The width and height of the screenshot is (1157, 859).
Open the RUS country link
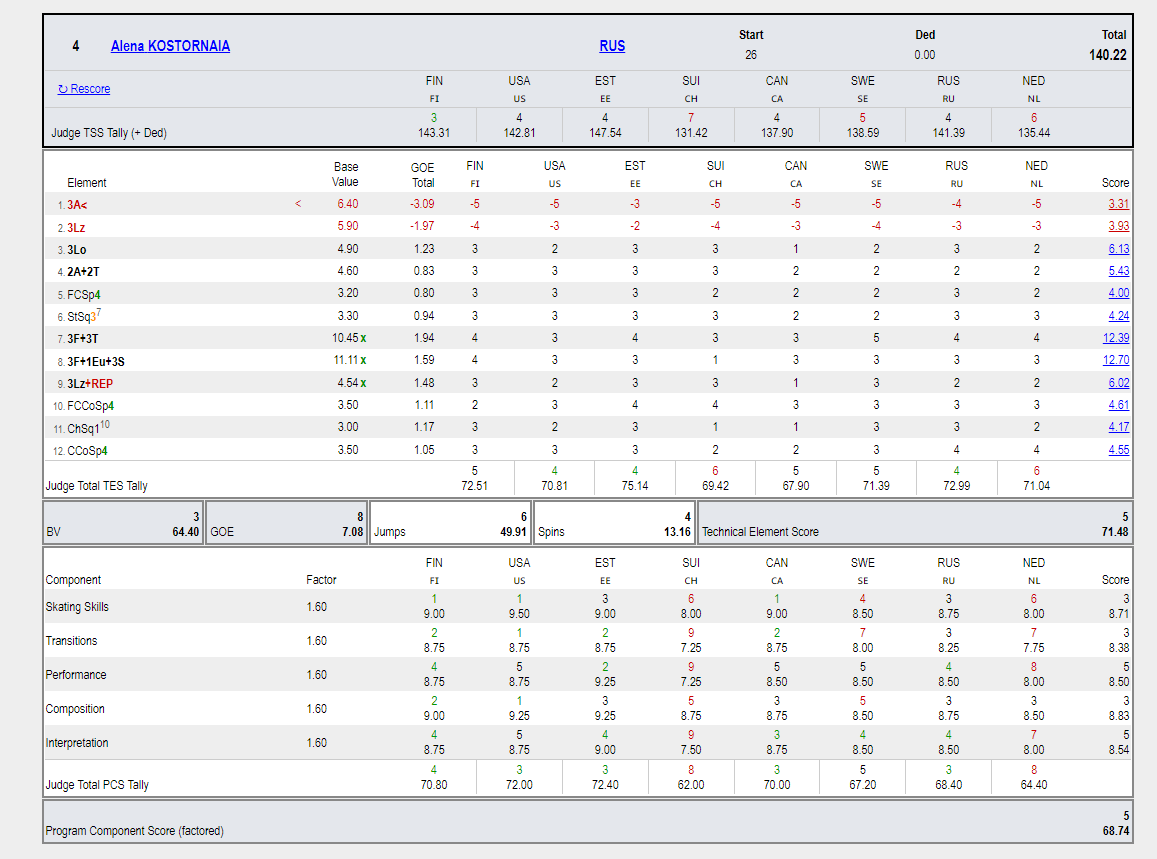coord(612,46)
